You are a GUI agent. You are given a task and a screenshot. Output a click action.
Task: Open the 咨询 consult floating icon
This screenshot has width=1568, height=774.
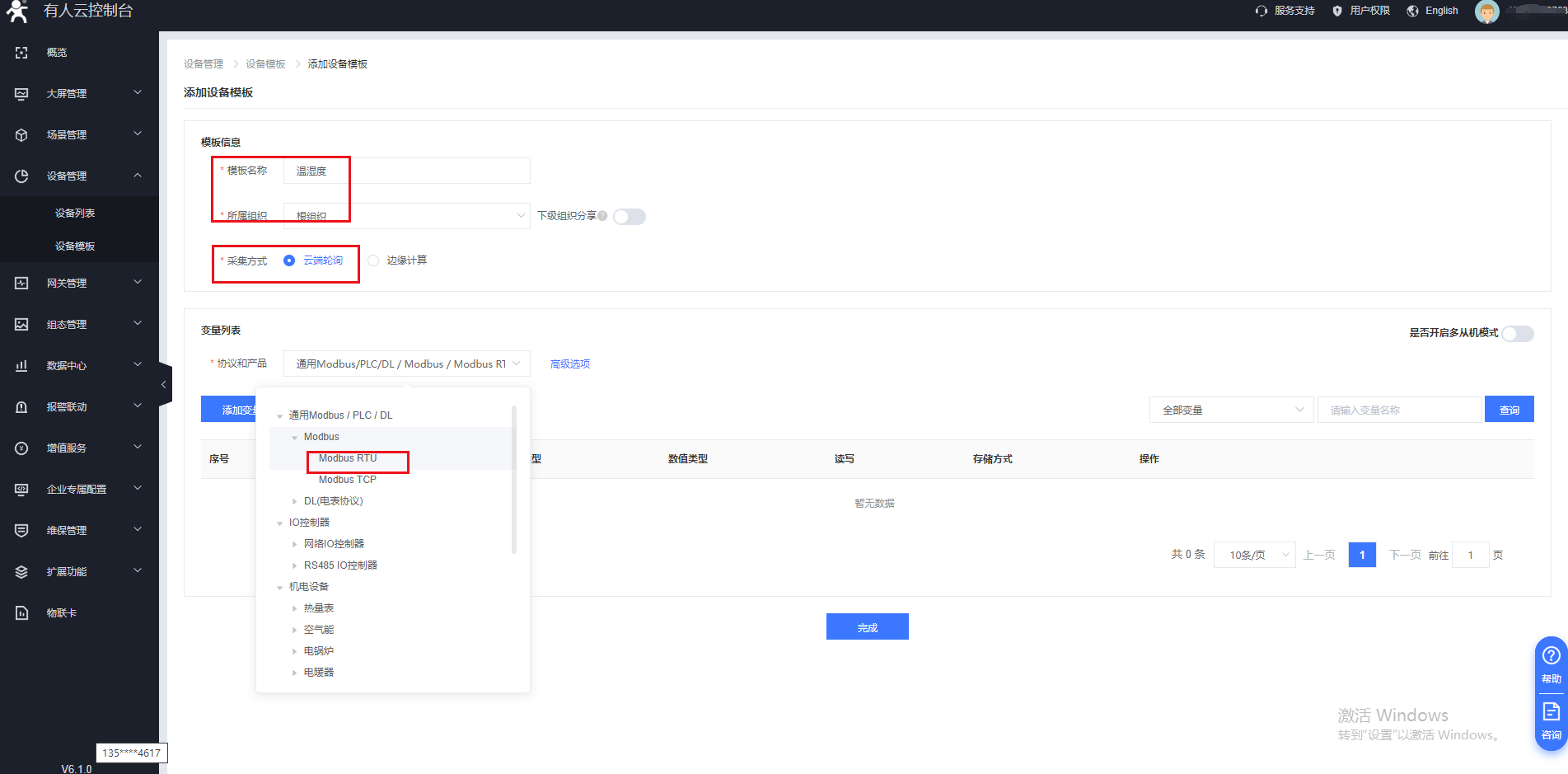pyautogui.click(x=1551, y=720)
